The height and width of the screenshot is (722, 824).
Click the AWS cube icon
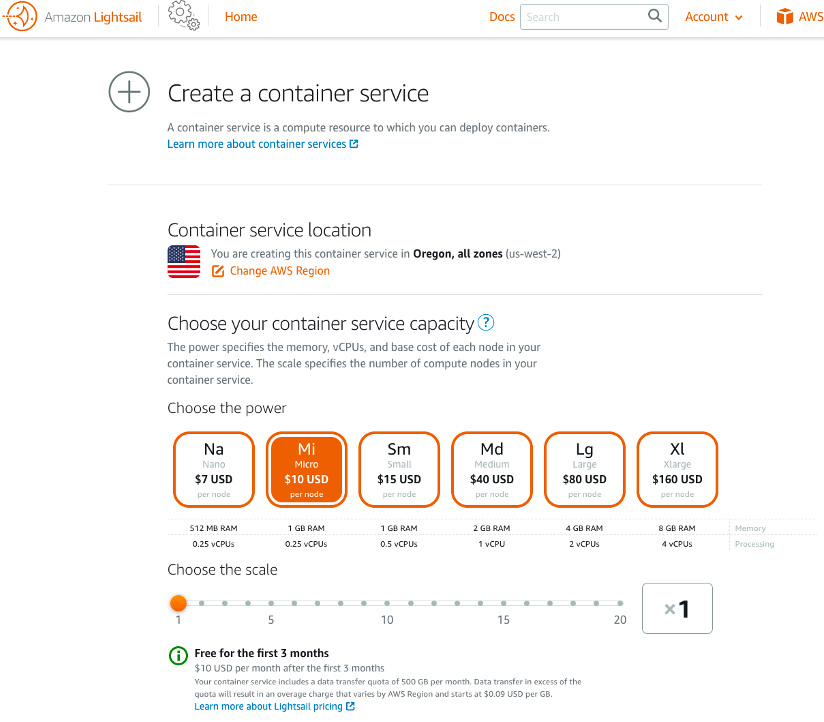click(x=785, y=16)
